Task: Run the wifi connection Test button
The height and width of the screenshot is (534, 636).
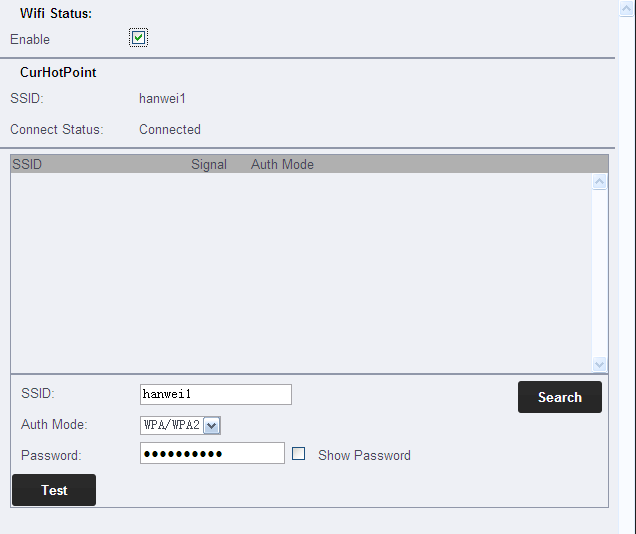Action: (54, 490)
